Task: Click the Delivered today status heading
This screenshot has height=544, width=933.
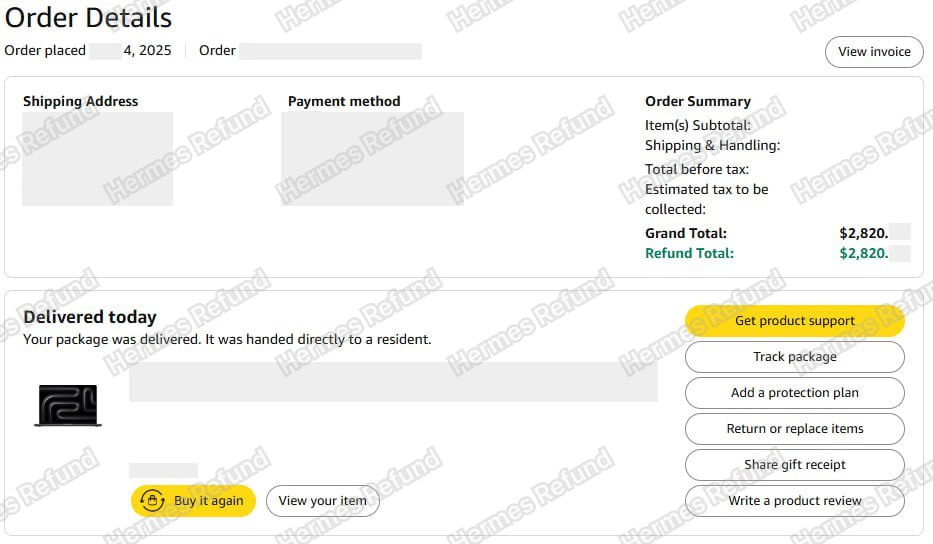Action: pos(90,317)
